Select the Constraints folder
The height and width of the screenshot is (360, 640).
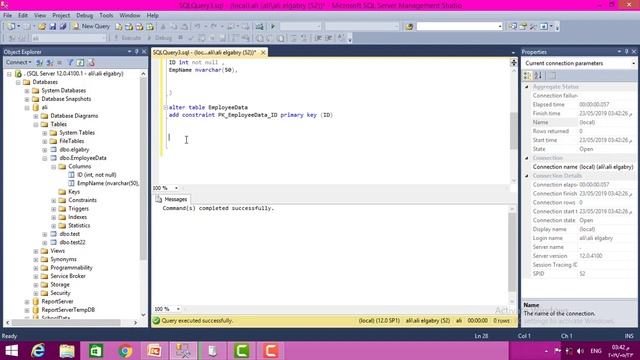tap(82, 200)
